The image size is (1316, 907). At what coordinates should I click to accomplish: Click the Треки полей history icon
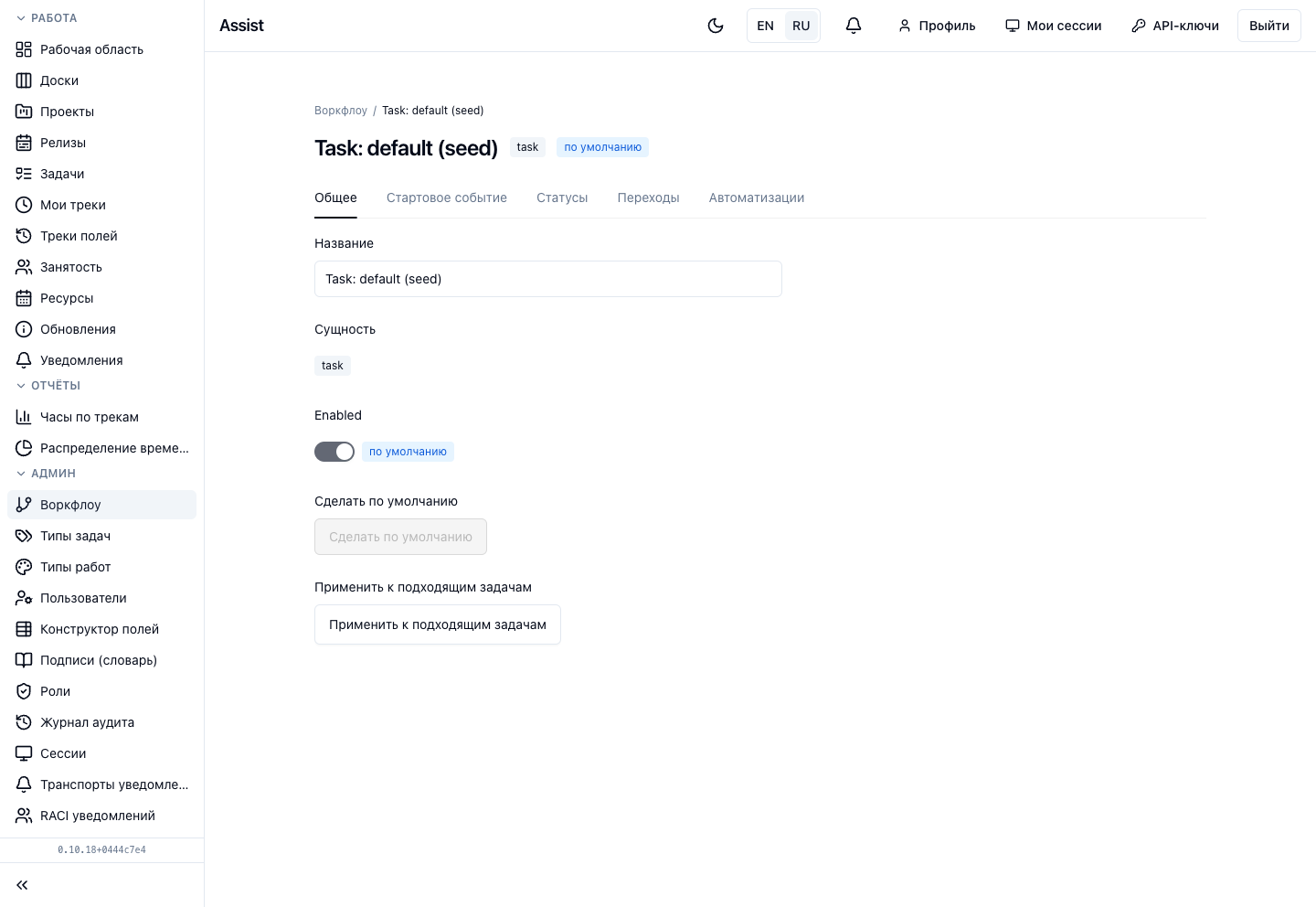click(x=24, y=236)
